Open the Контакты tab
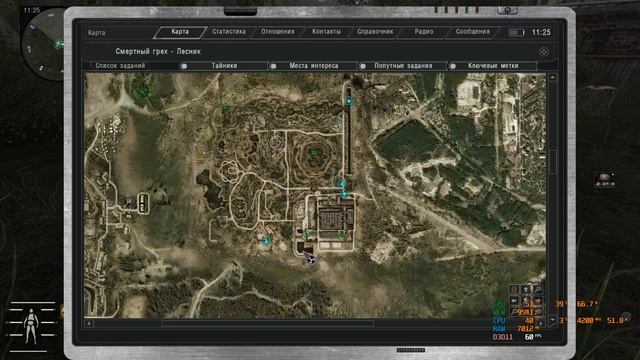Image resolution: width=640 pixels, height=360 pixels. (326, 32)
